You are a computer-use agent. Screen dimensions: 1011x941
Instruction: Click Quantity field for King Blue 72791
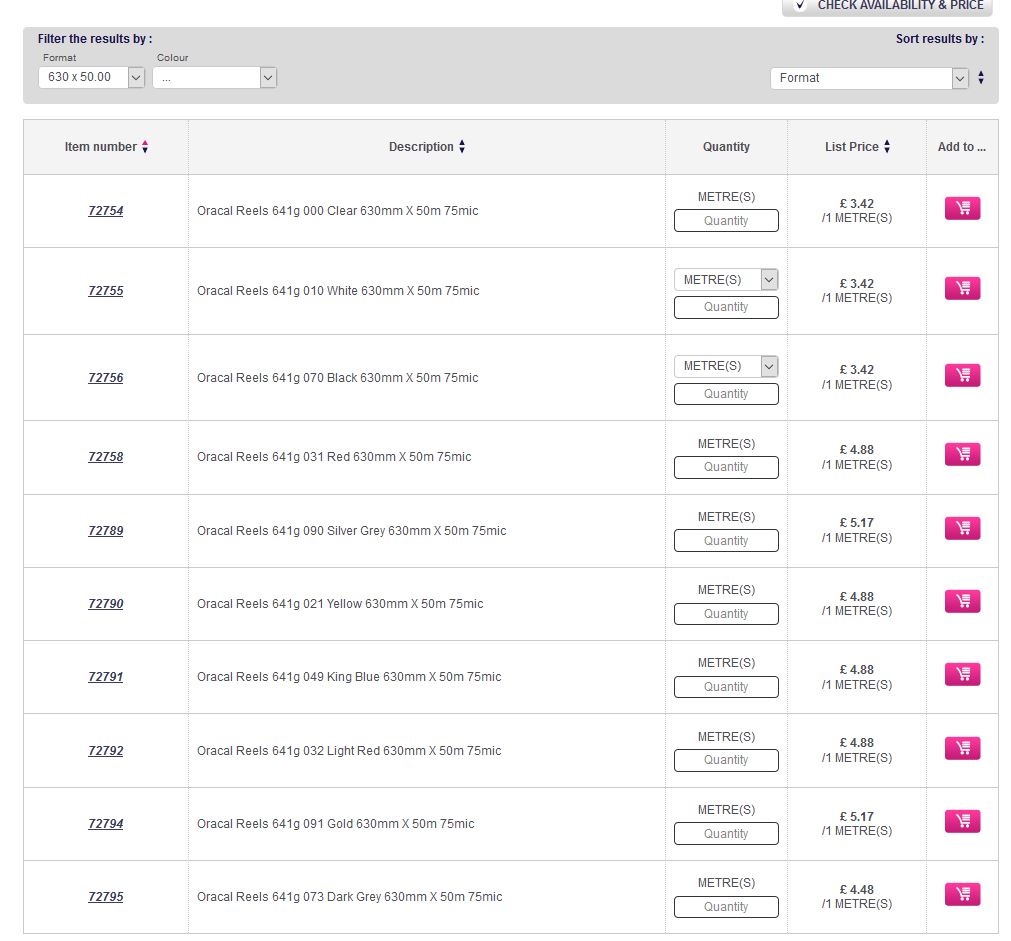pos(726,687)
